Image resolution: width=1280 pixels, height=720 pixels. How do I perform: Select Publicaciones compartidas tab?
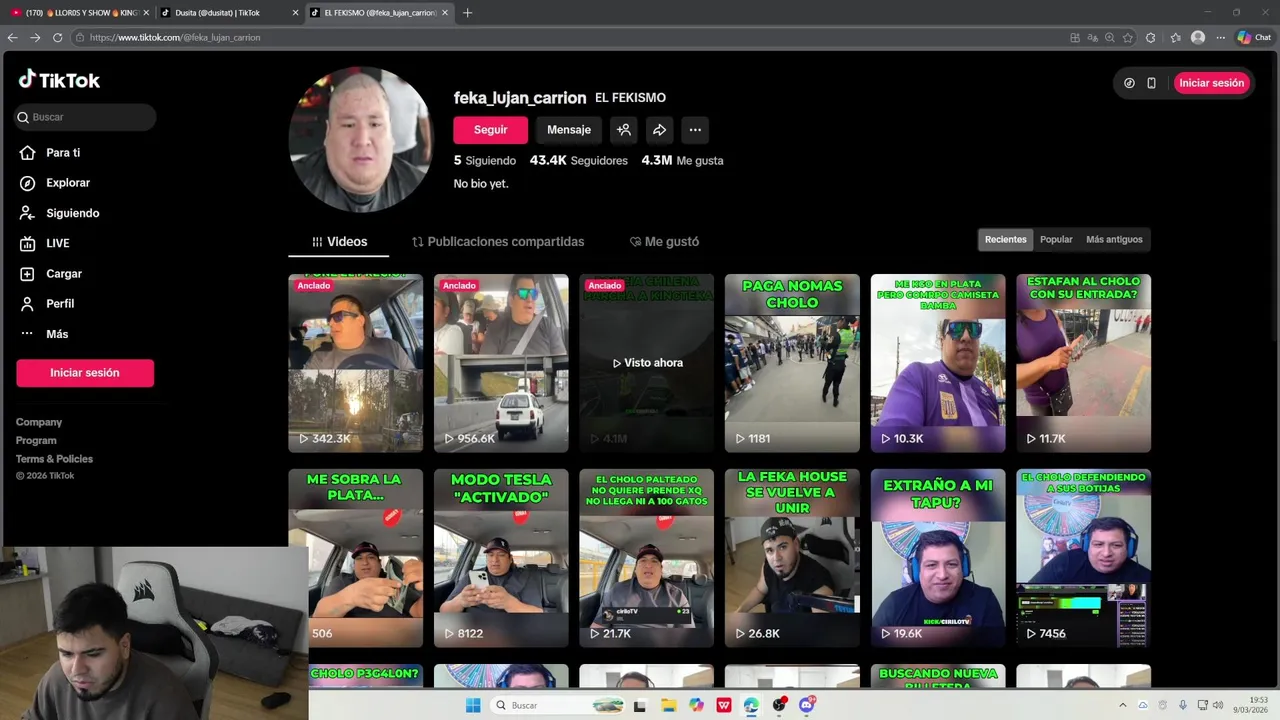498,242
